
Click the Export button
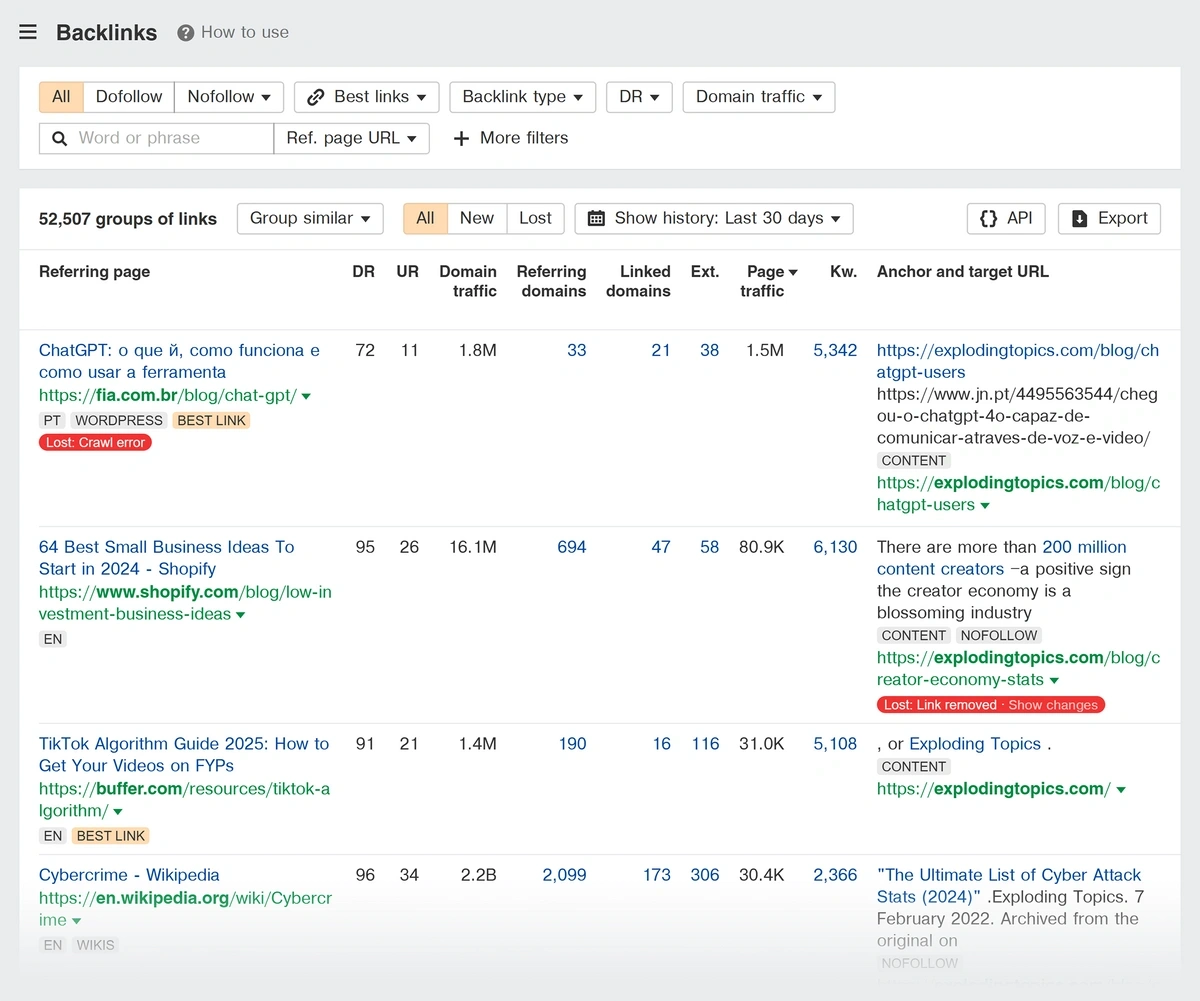click(1109, 218)
